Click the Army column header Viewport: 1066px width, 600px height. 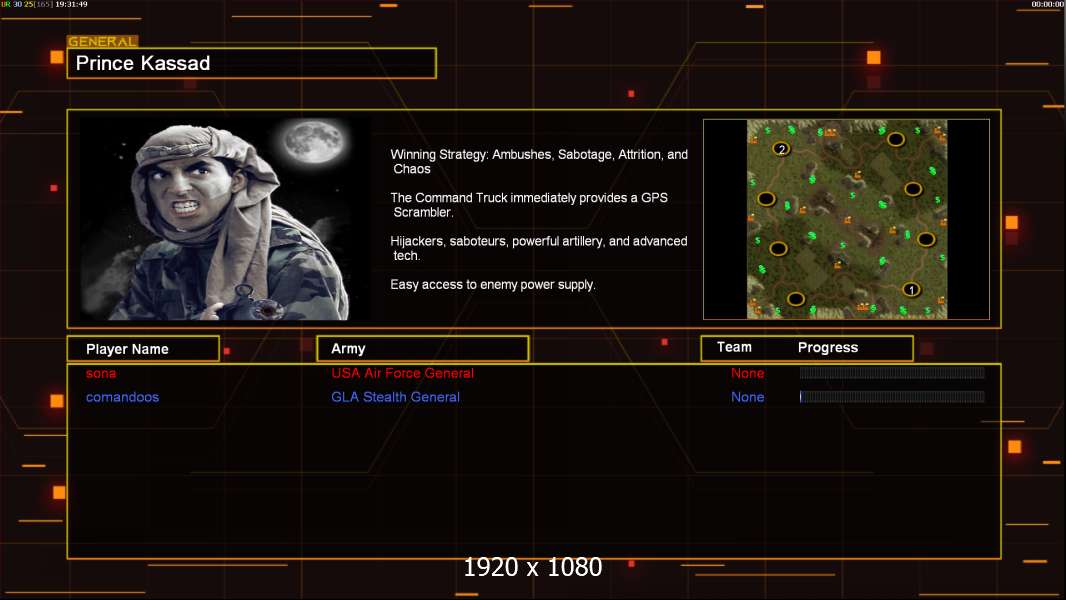[422, 349]
